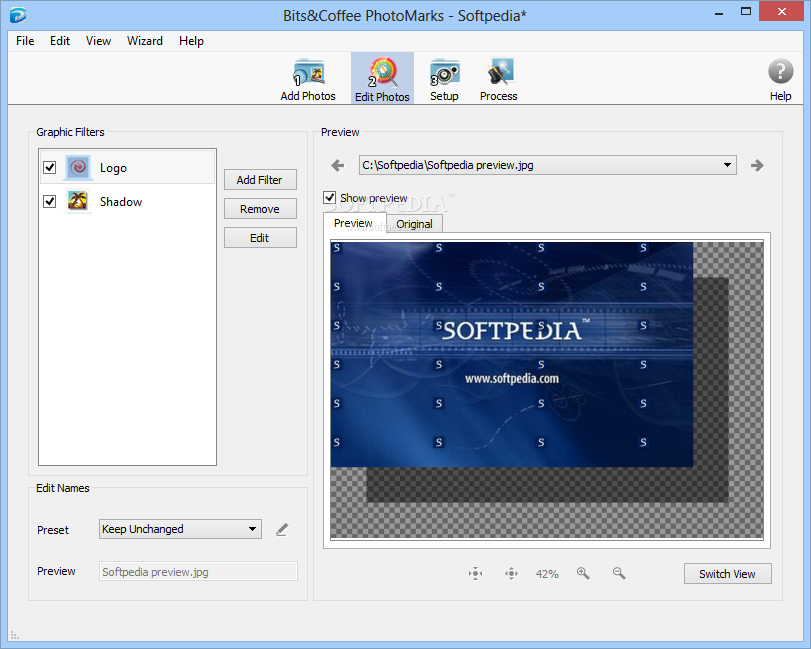This screenshot has width=811, height=649.
Task: Open the View menu
Action: coord(98,41)
